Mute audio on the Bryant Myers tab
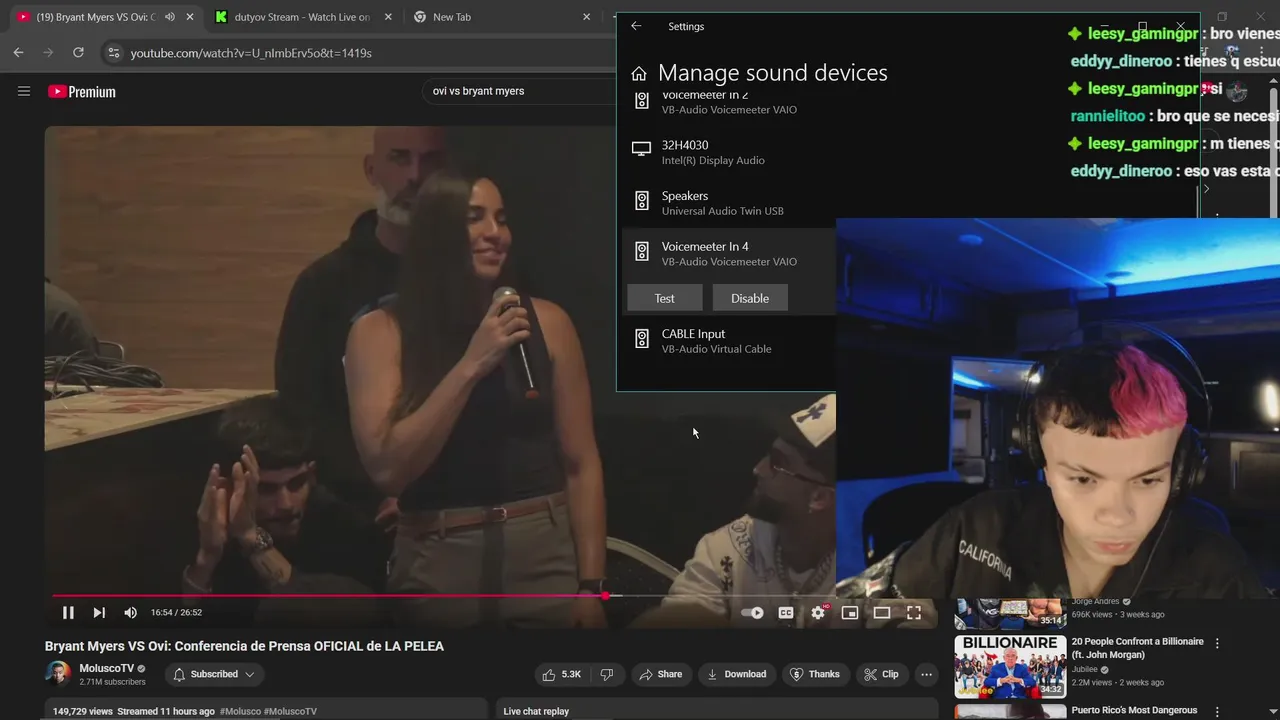1280x720 pixels. [x=170, y=17]
